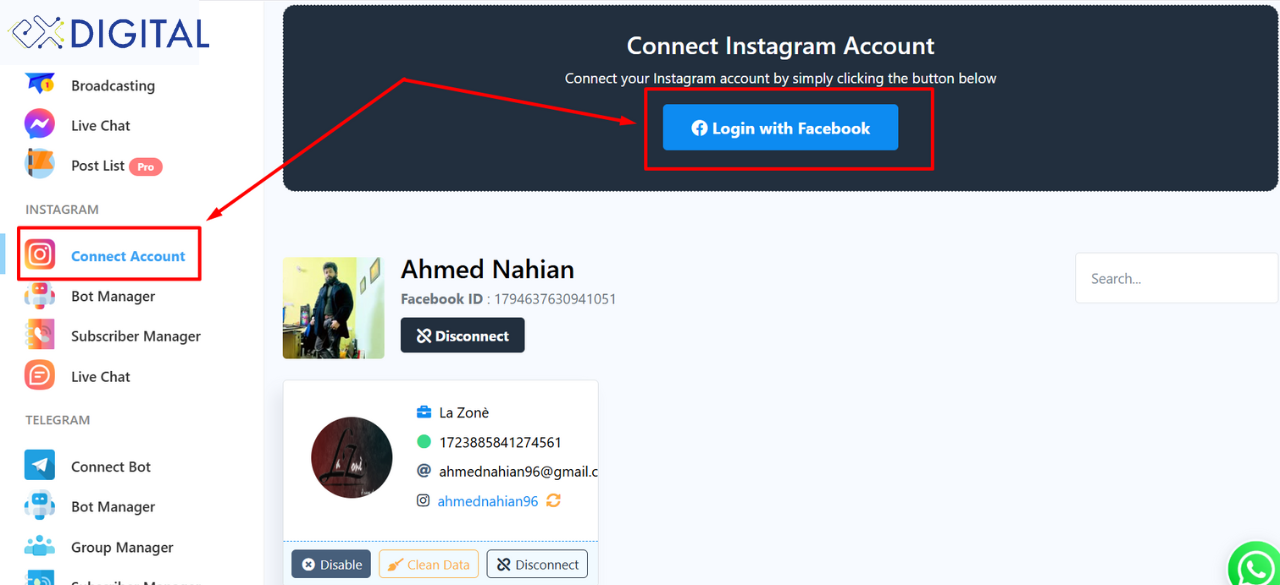The width and height of the screenshot is (1280, 585).
Task: Disconnect the Ahmed Nahian Facebook account
Action: 462,336
